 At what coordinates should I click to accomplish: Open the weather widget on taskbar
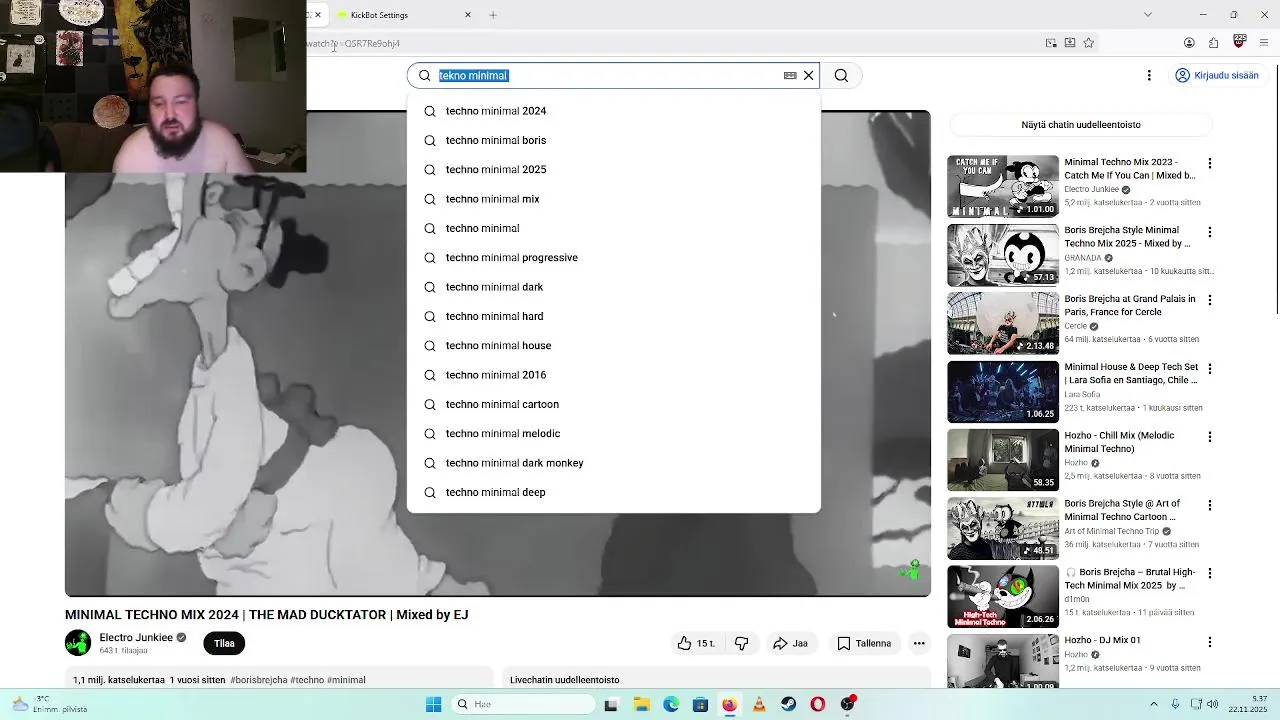tap(50, 704)
